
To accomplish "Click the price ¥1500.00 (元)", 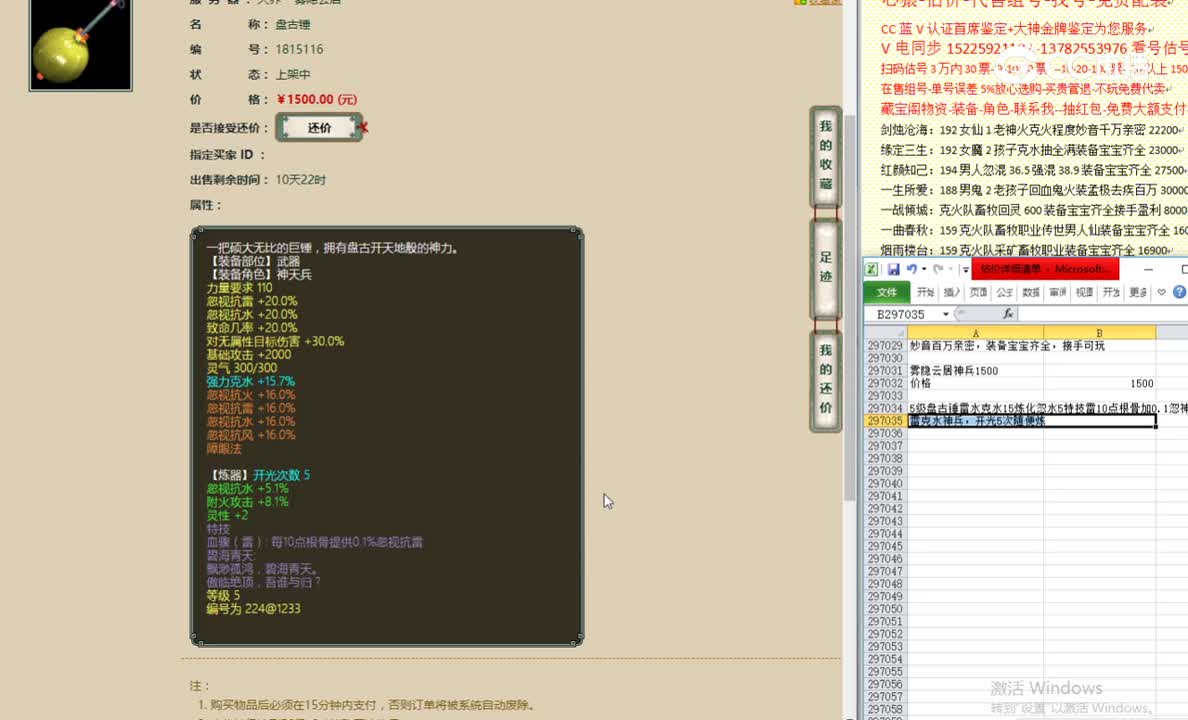I will (317, 99).
